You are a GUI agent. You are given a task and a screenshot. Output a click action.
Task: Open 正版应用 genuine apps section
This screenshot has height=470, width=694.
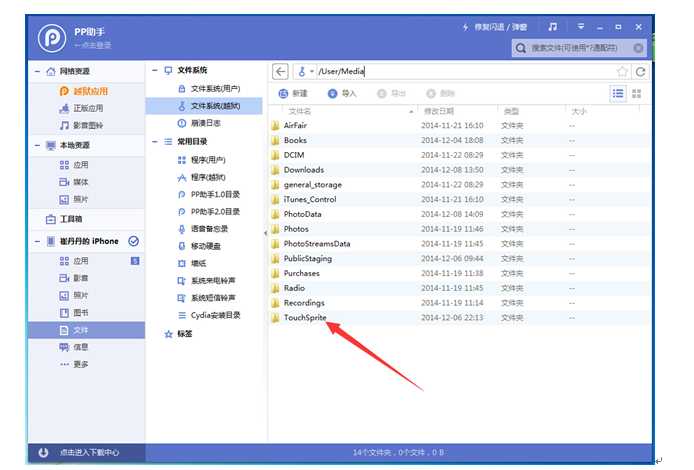click(81, 108)
